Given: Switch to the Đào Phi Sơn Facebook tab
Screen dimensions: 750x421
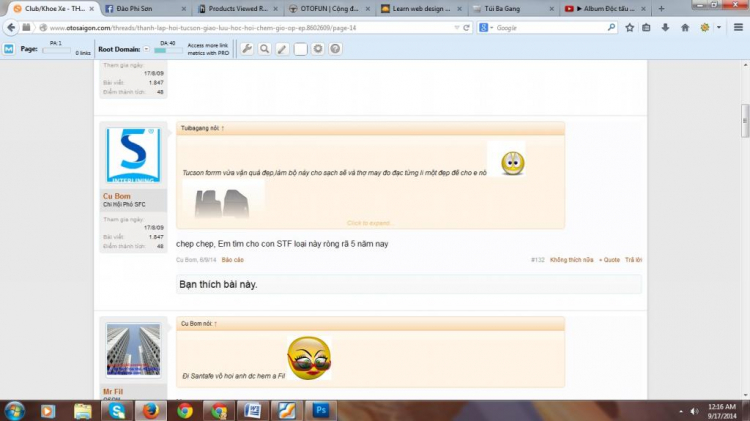Looking at the screenshot, I should pos(145,9).
